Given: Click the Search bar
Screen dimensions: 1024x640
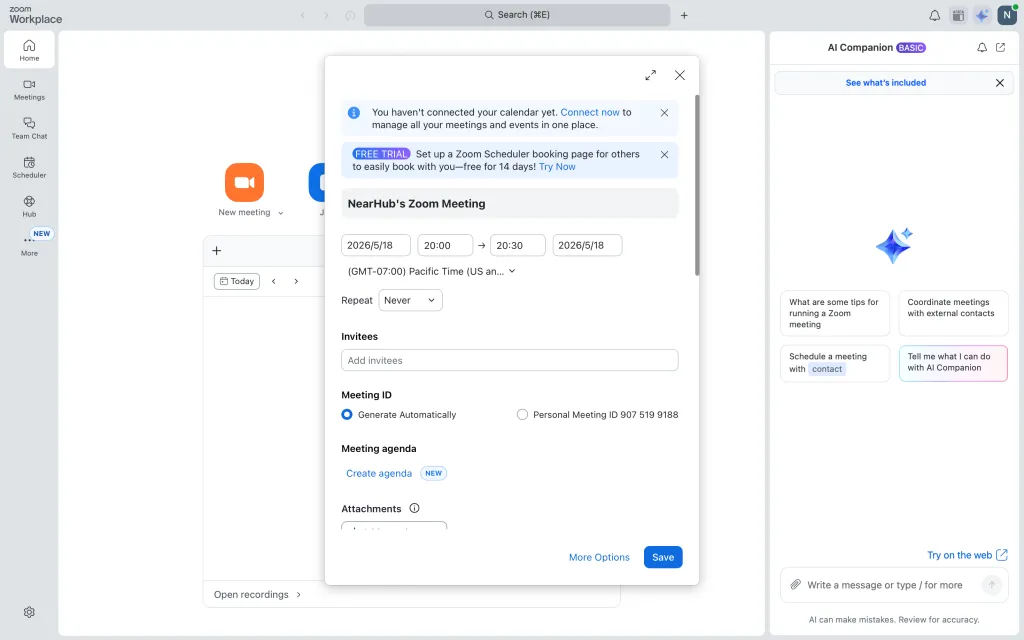Looking at the screenshot, I should click(x=517, y=15).
